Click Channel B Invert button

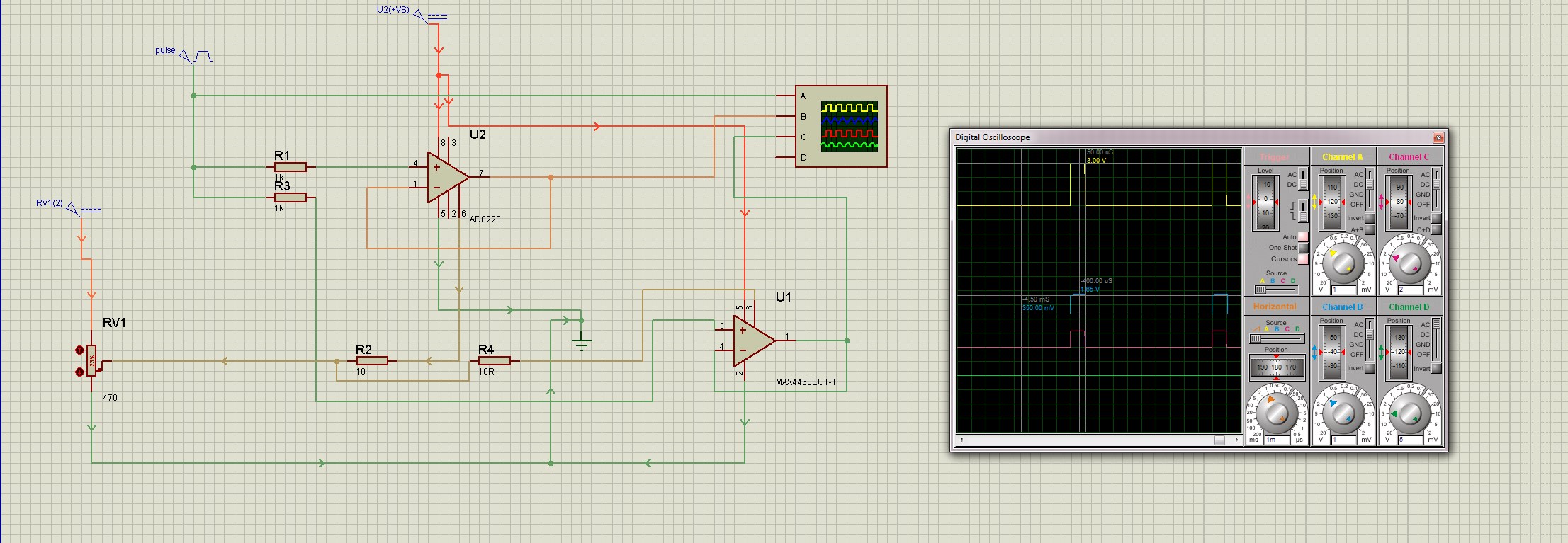point(1370,368)
